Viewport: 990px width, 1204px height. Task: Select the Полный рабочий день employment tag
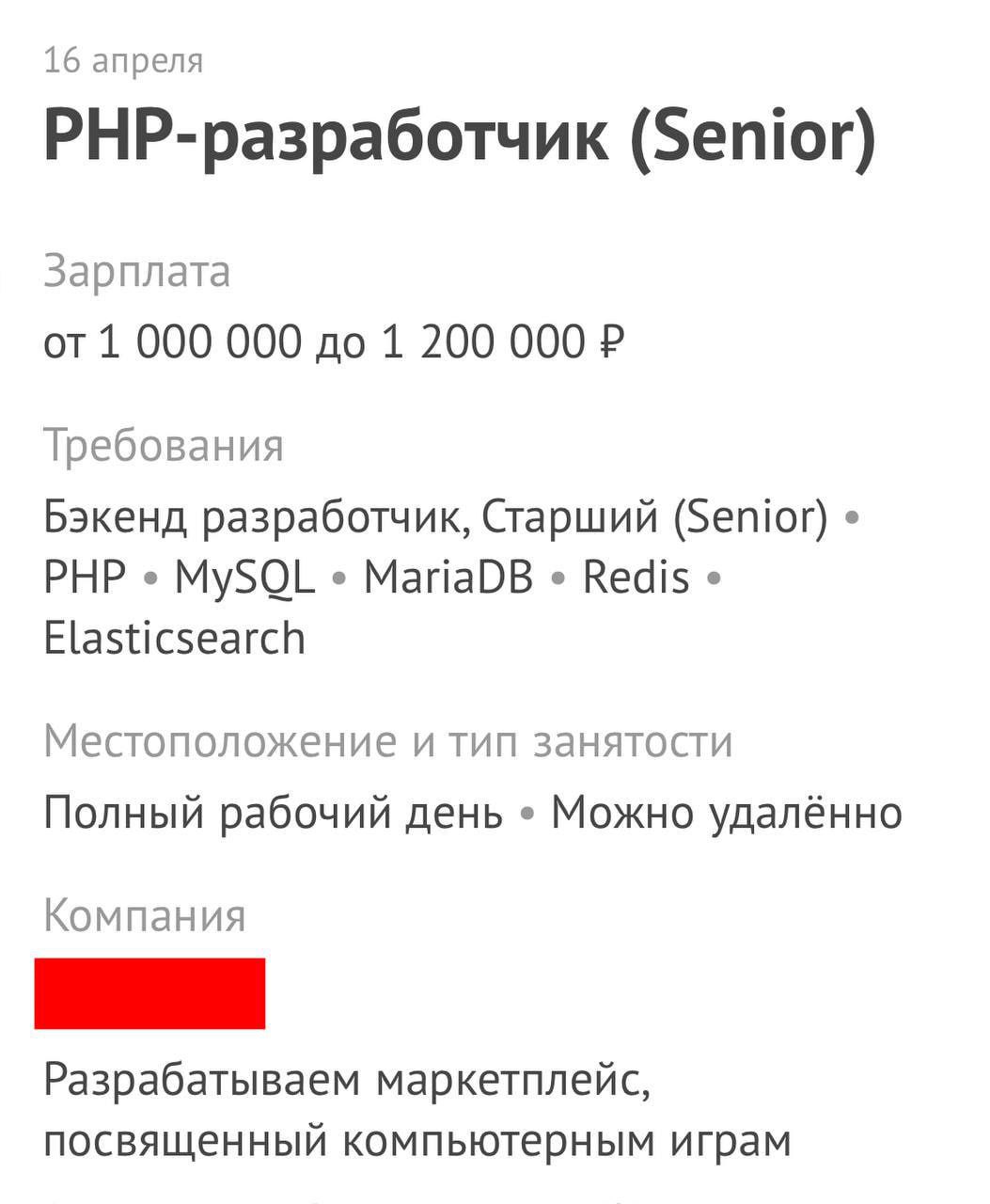pos(273,813)
